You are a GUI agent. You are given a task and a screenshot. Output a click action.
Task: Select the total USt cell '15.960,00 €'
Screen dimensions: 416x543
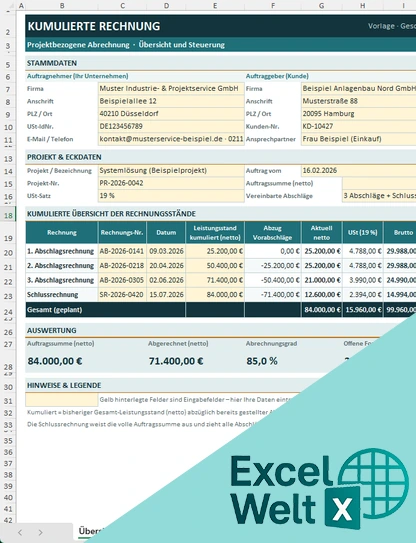point(363,310)
